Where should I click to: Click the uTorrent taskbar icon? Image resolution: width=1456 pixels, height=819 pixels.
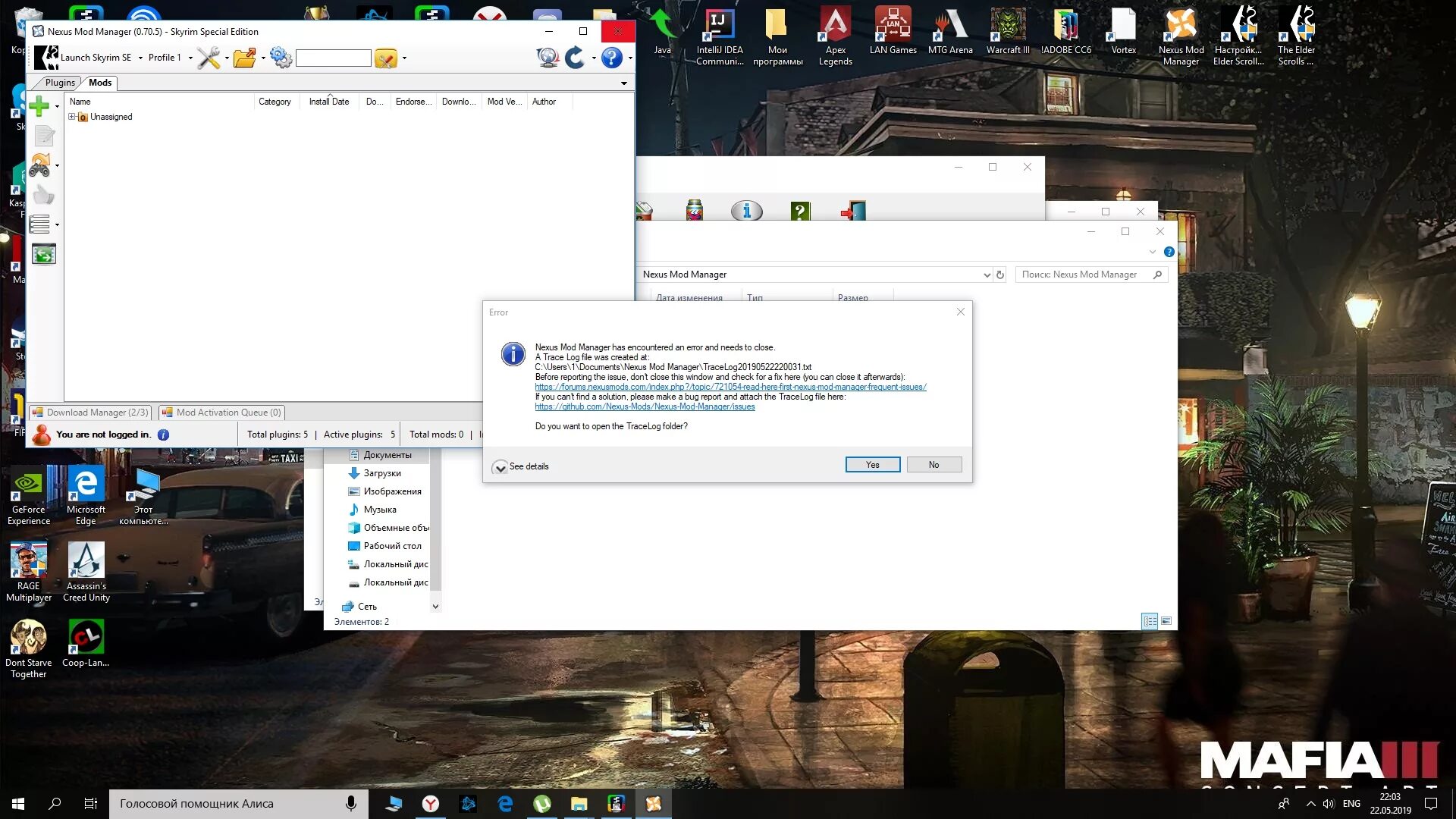tap(542, 804)
